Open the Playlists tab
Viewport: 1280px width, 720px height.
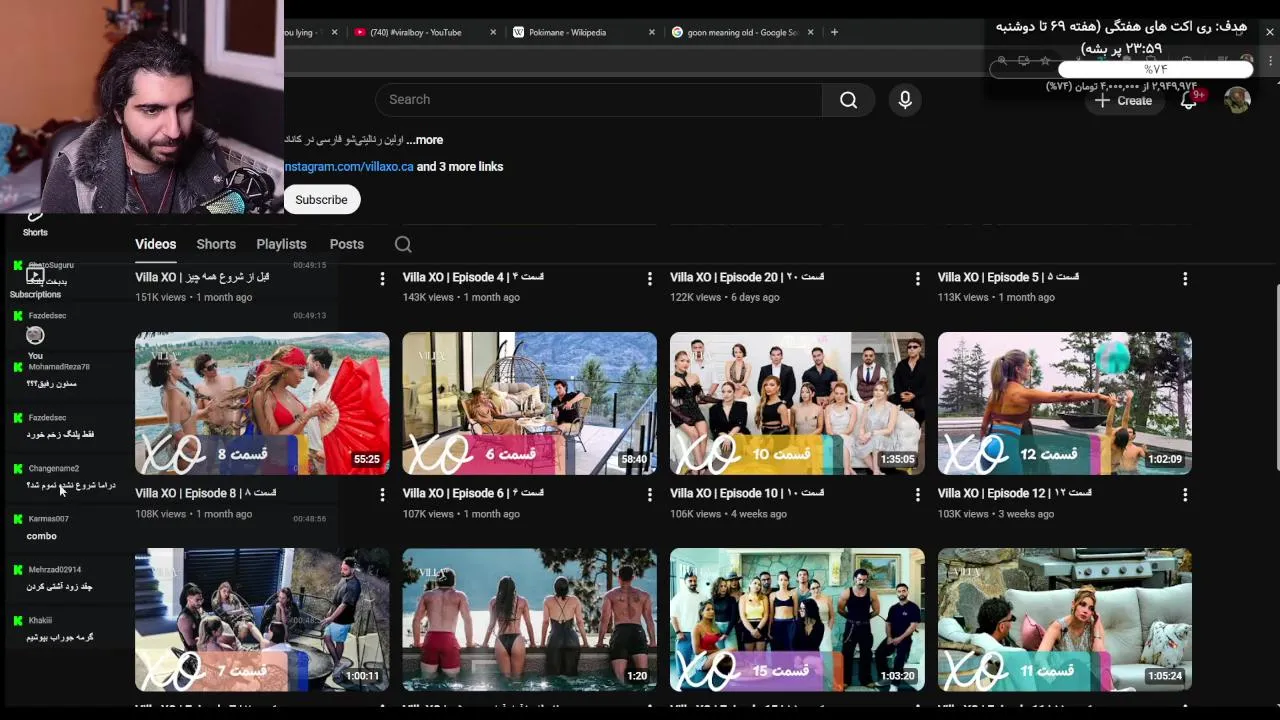[281, 244]
